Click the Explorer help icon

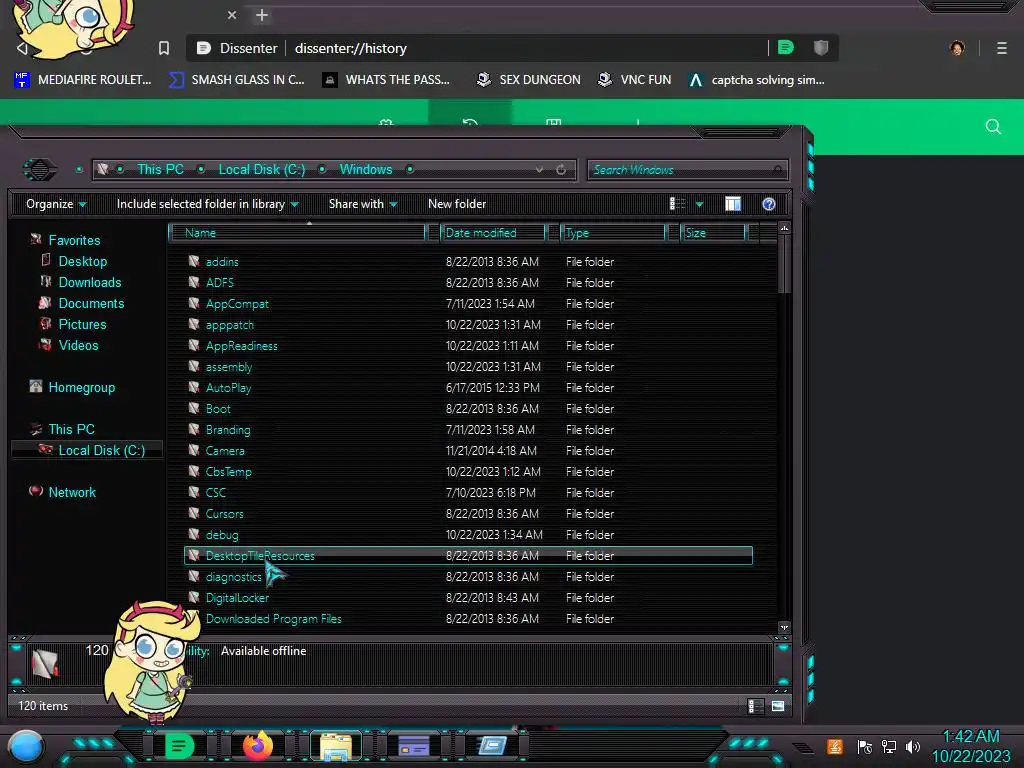769,204
